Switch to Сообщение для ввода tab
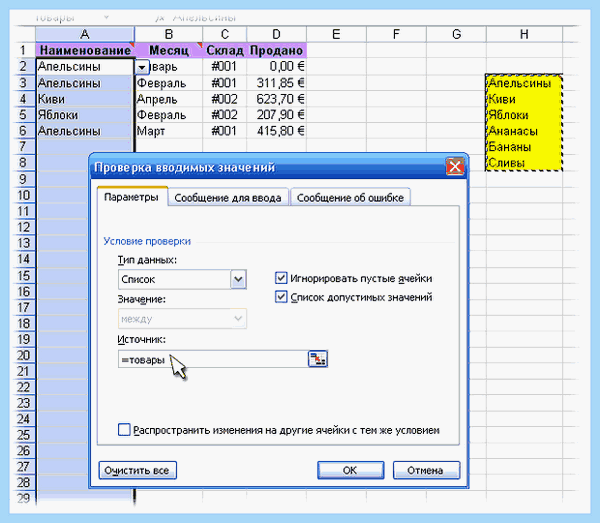Screen dimensions: 600x523 pos(228,197)
